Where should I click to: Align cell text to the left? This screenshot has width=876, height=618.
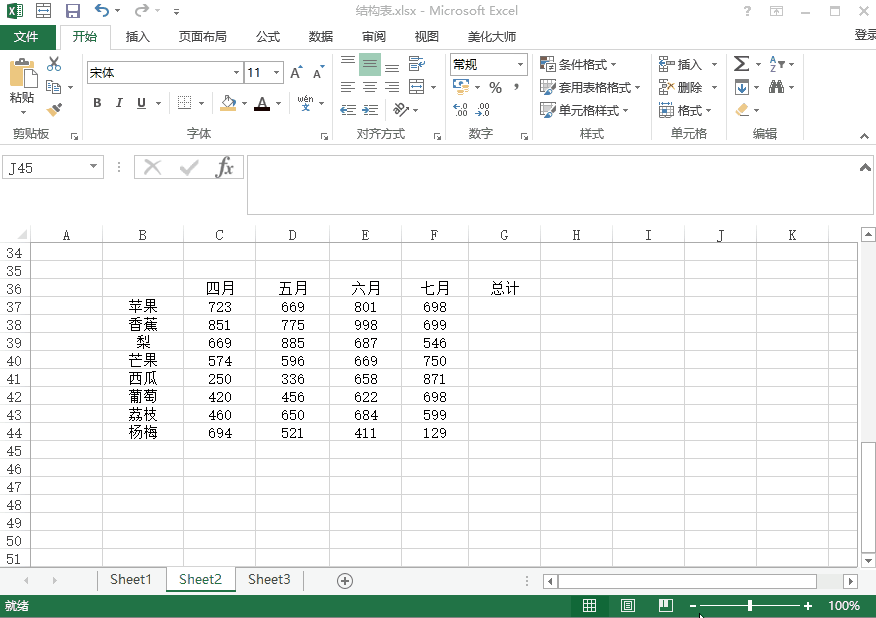(x=347, y=87)
